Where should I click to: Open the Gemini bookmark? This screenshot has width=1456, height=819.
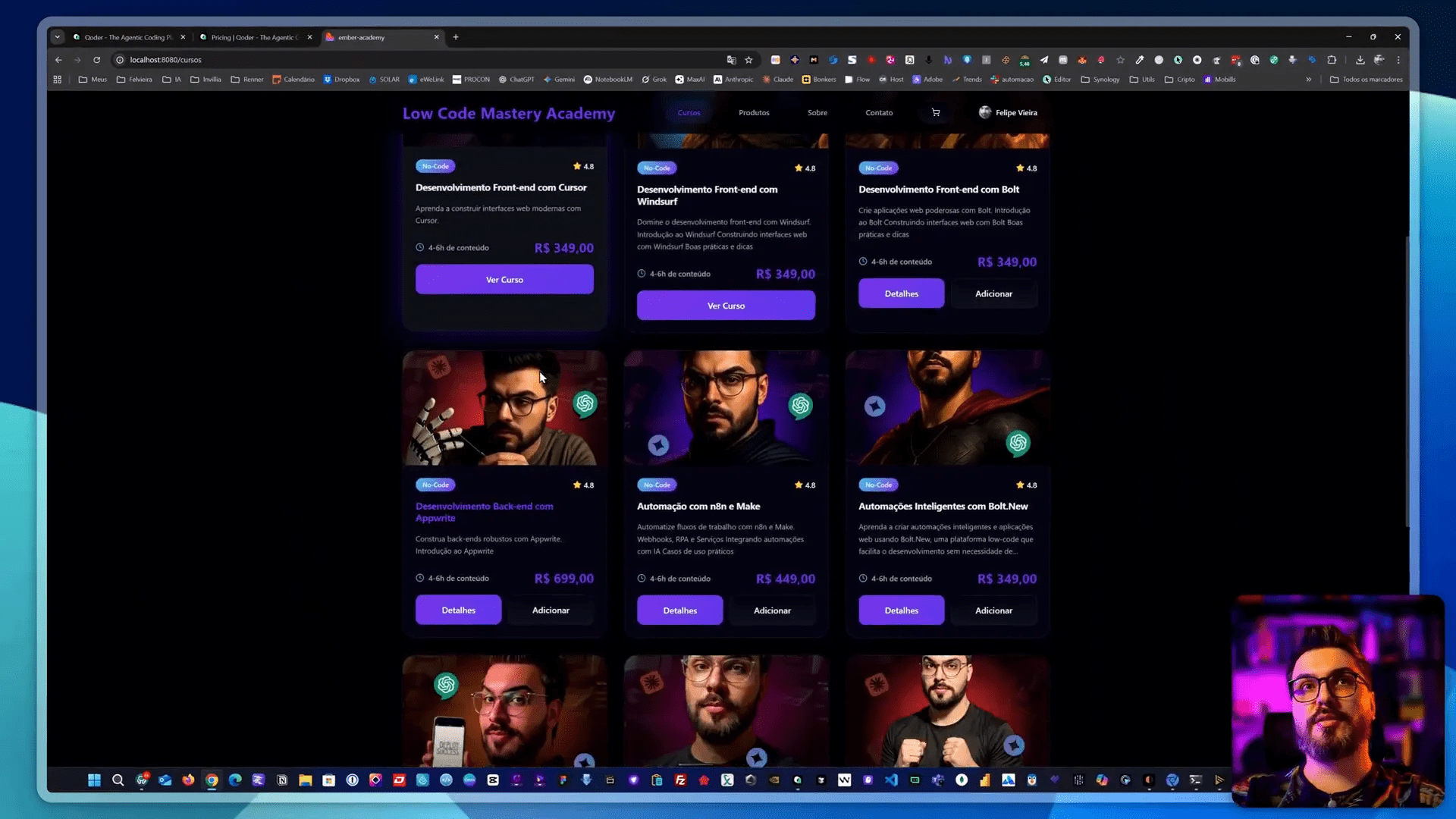click(x=559, y=79)
